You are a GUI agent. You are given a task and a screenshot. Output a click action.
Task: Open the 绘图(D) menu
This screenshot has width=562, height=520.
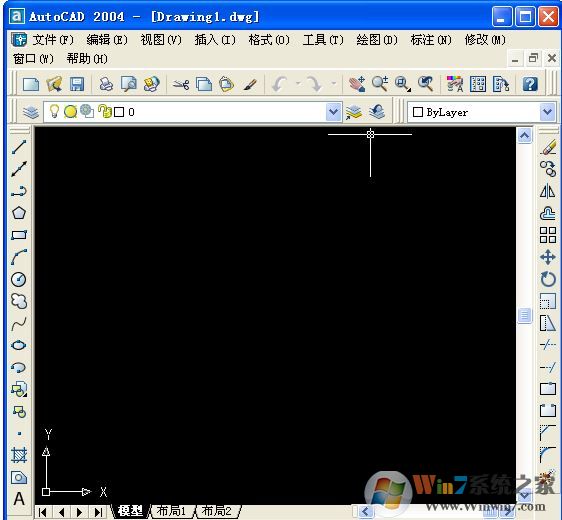(377, 40)
